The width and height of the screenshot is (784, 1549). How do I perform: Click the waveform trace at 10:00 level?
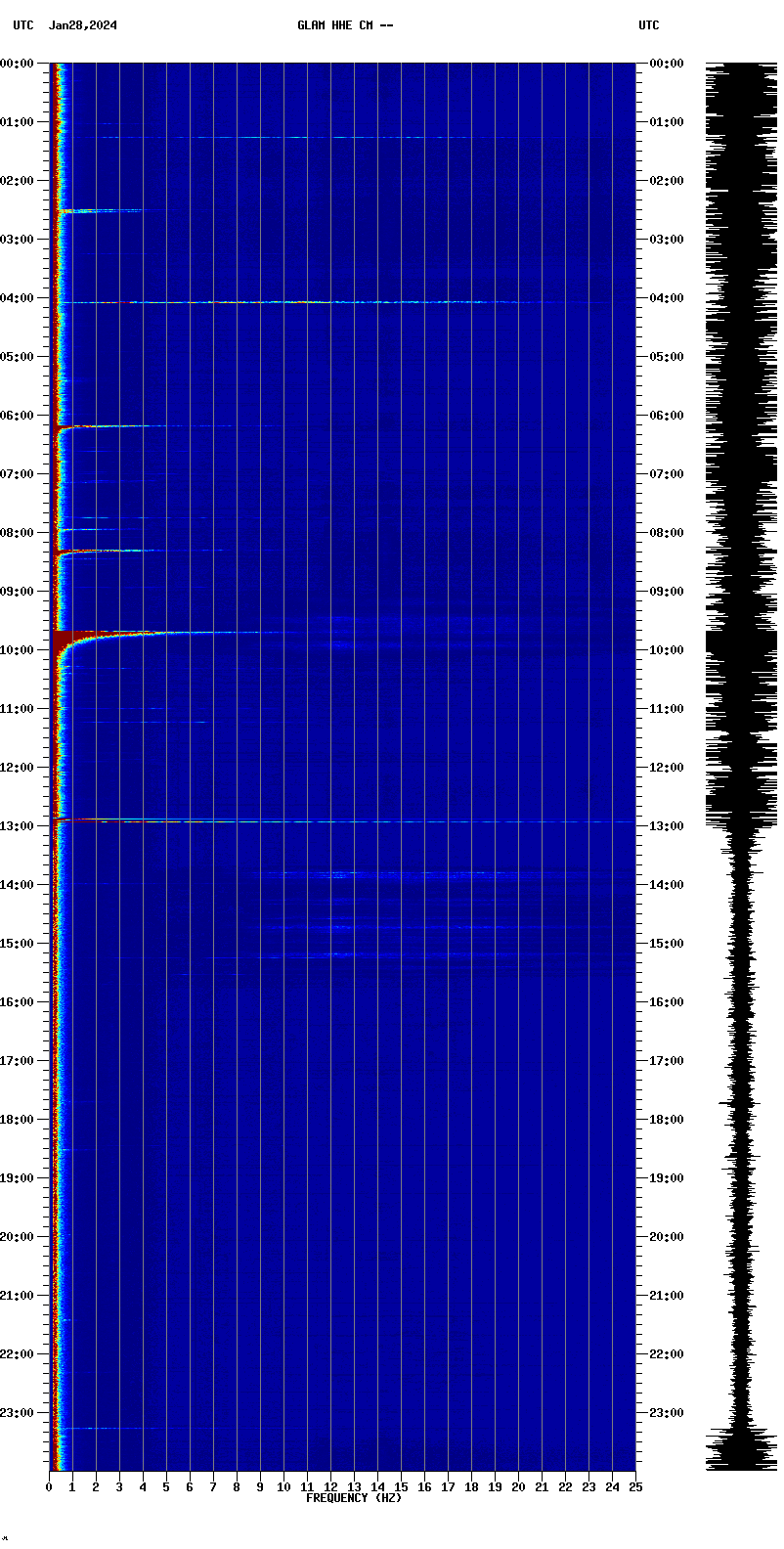[742, 650]
